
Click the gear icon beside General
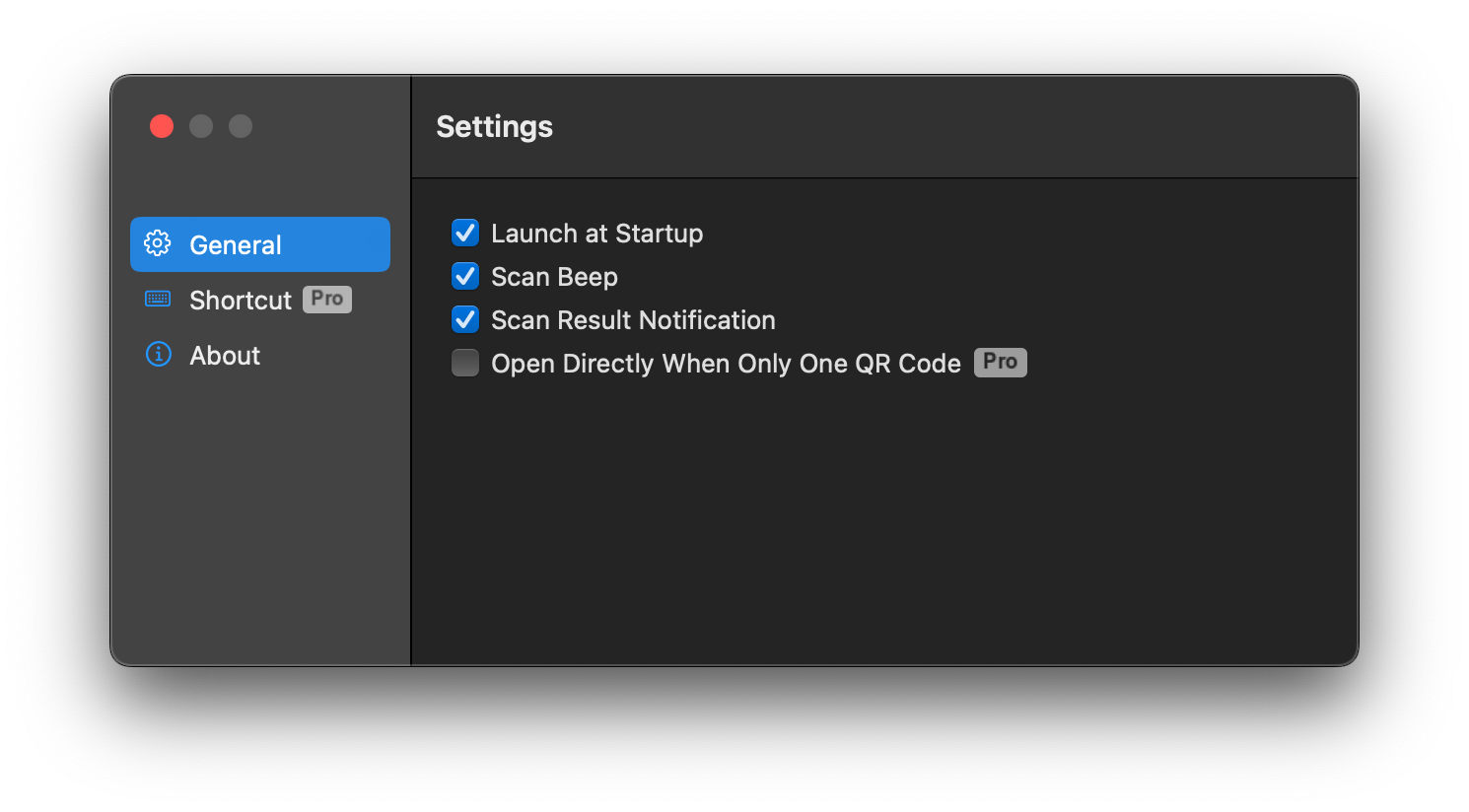tap(158, 243)
